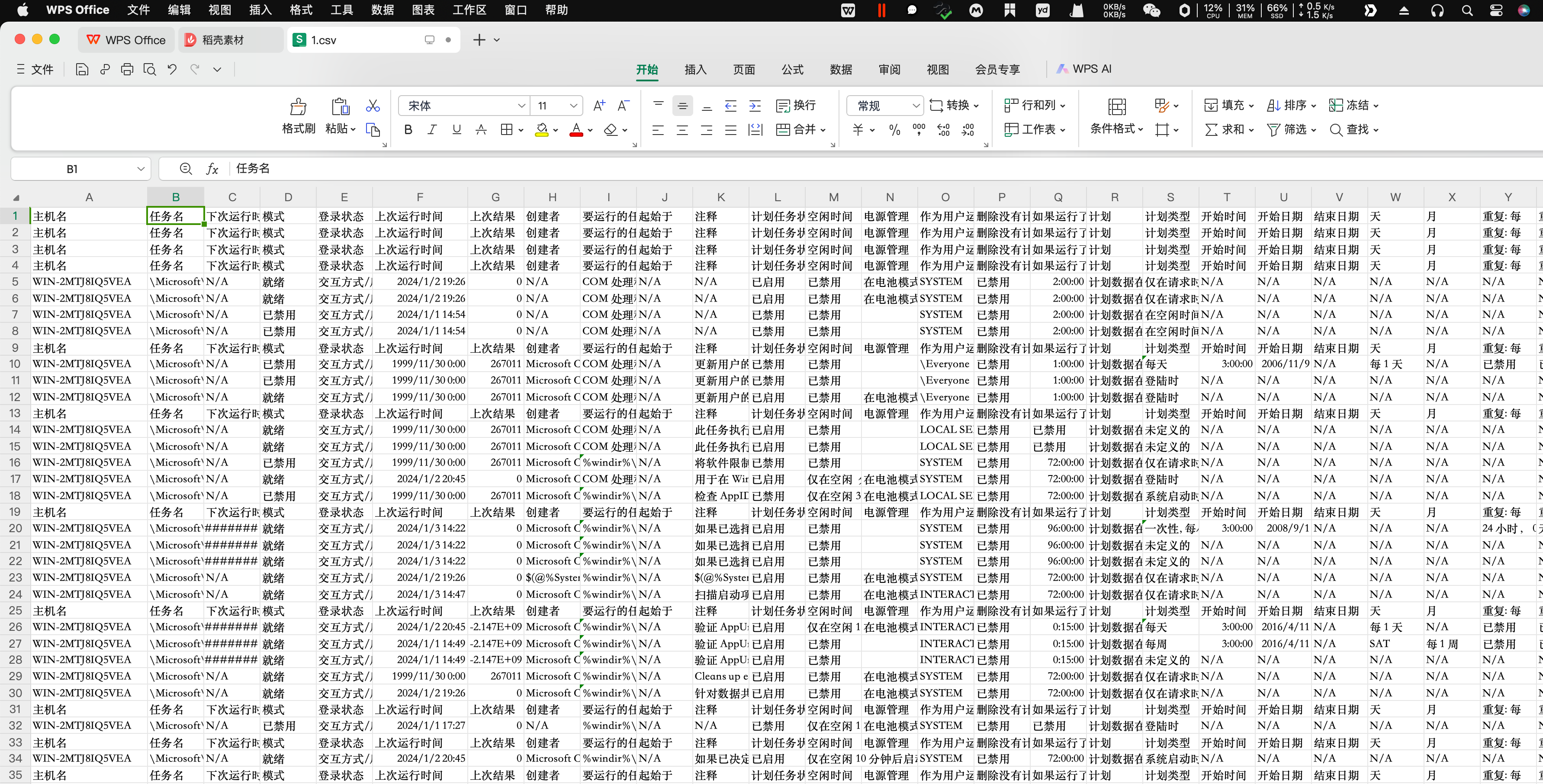Click the cell name box showing B1
1543x784 pixels.
pos(72,170)
